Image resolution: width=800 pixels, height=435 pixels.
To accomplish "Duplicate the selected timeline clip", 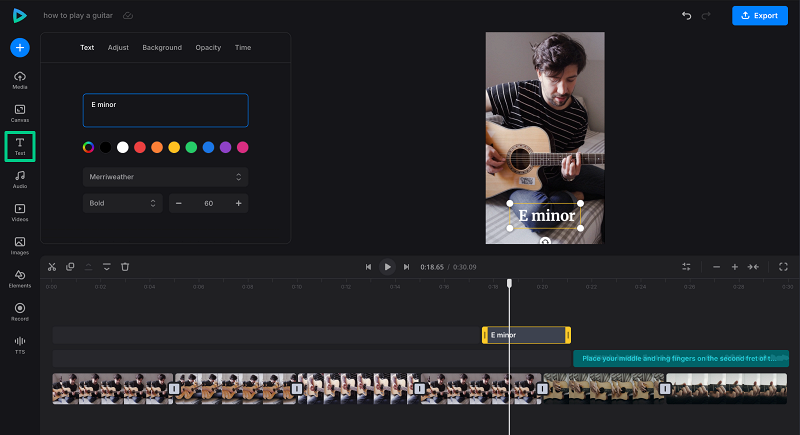I will 70,267.
